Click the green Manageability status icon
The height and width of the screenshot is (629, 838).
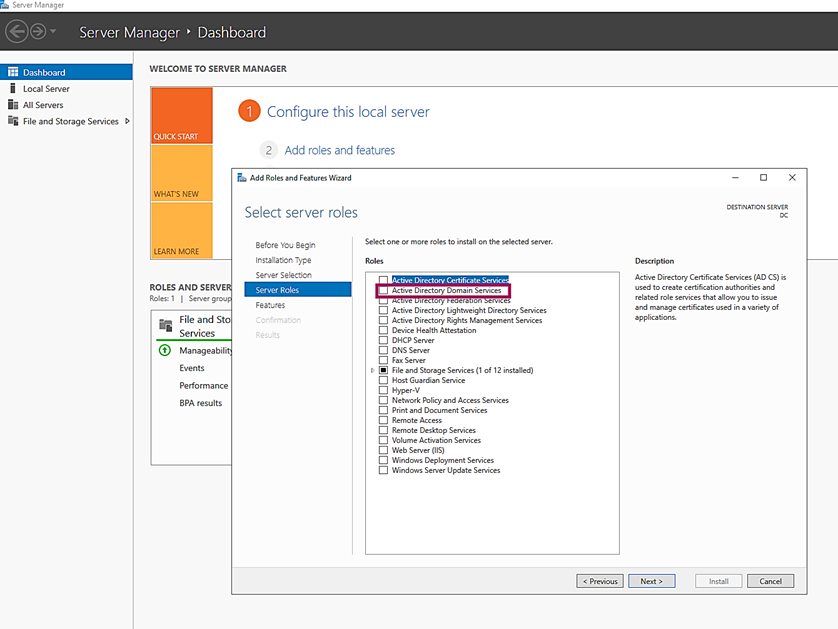click(x=165, y=351)
